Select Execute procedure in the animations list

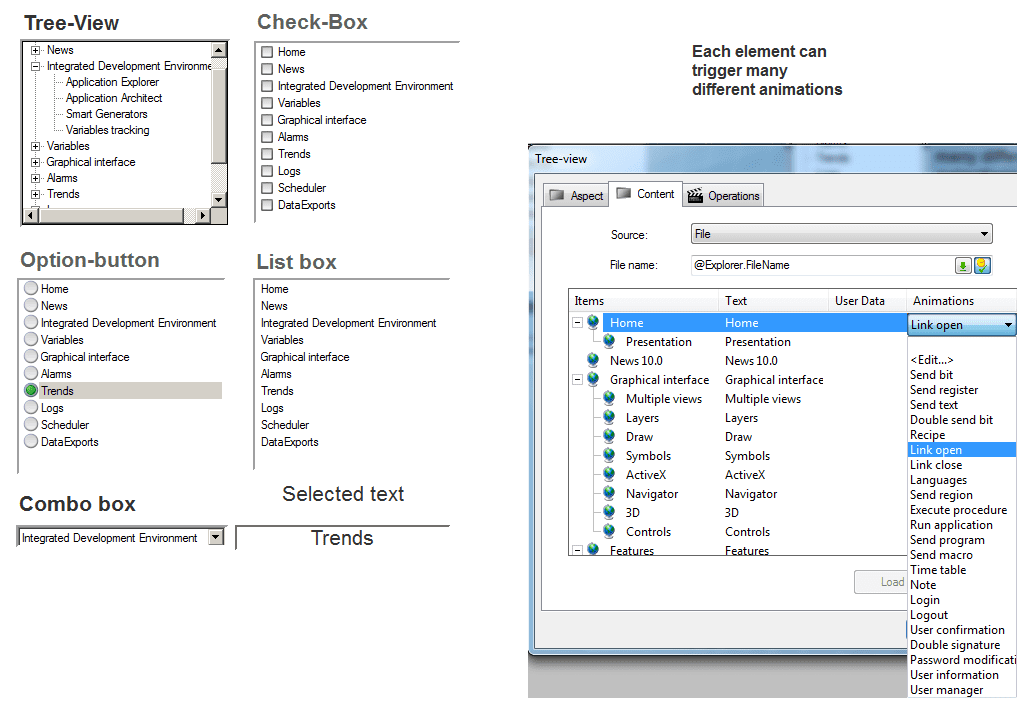point(958,510)
